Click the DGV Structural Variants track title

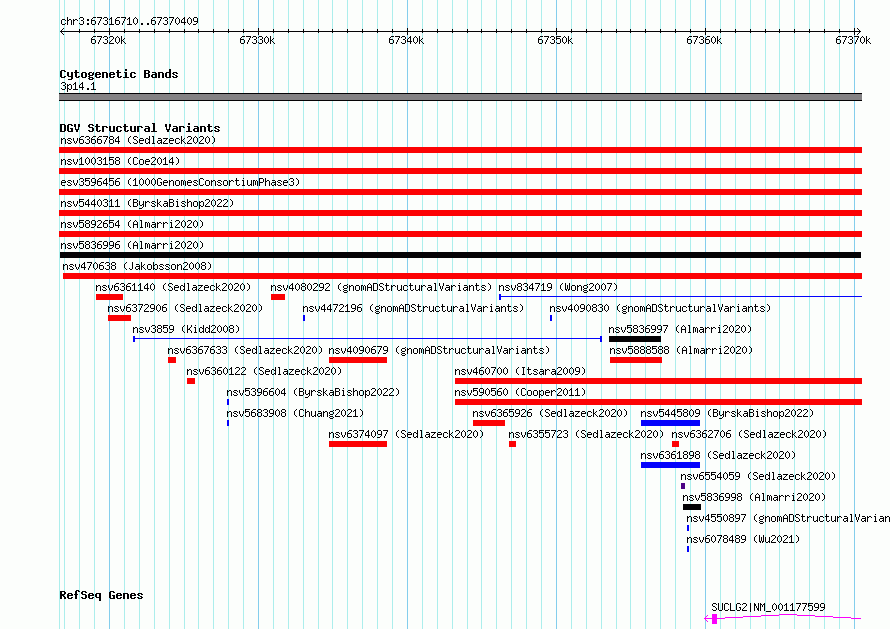click(140, 128)
